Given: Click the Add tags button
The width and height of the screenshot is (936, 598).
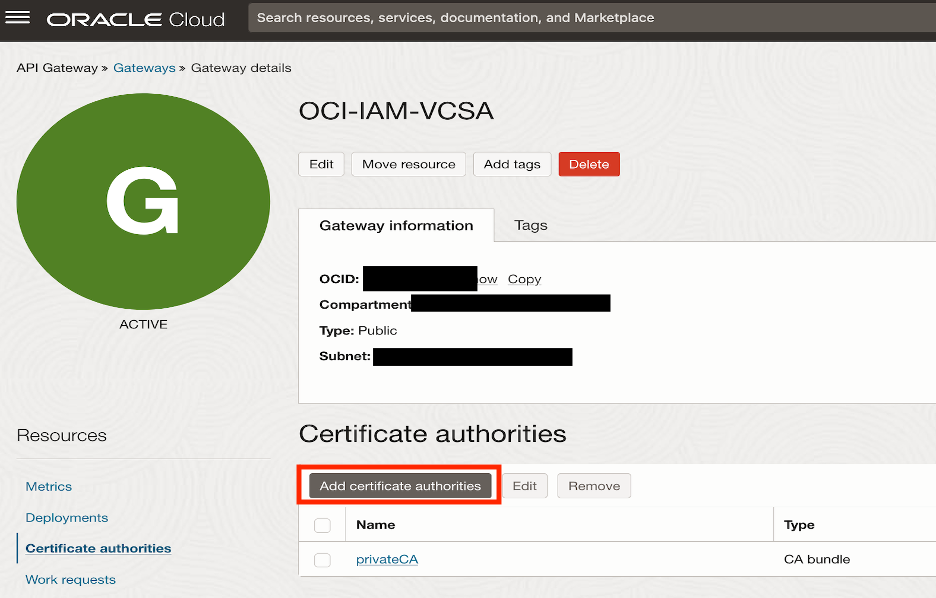Looking at the screenshot, I should pos(512,164).
